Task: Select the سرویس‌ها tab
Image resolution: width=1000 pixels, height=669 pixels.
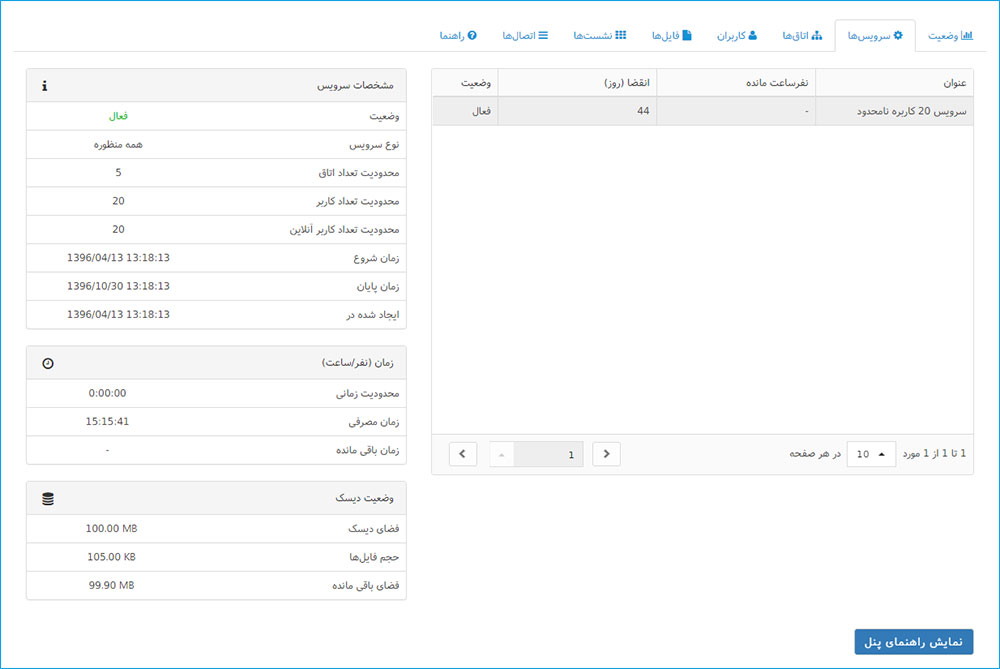Action: click(x=875, y=36)
